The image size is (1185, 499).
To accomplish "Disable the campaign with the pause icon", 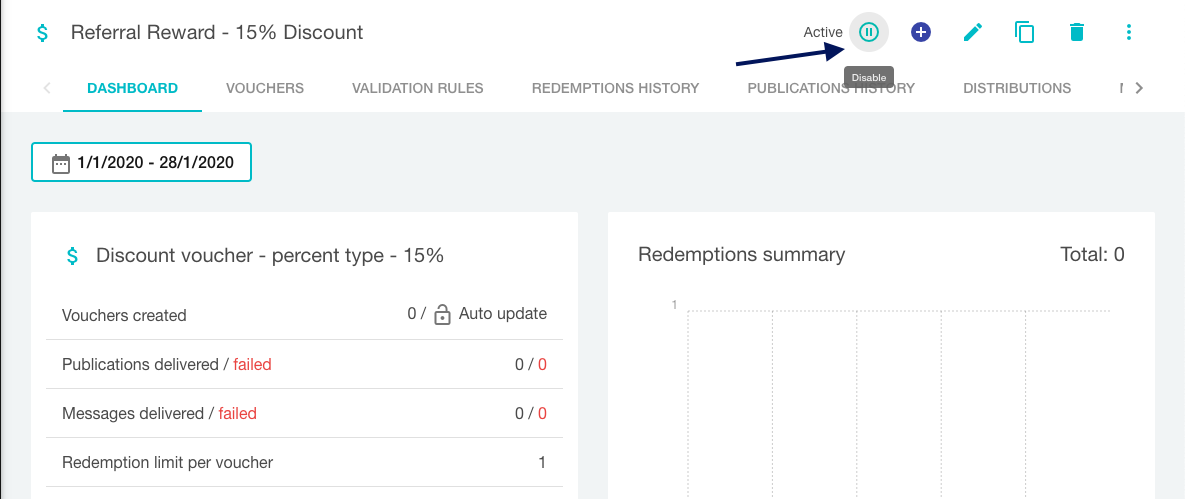I will 869,33.
